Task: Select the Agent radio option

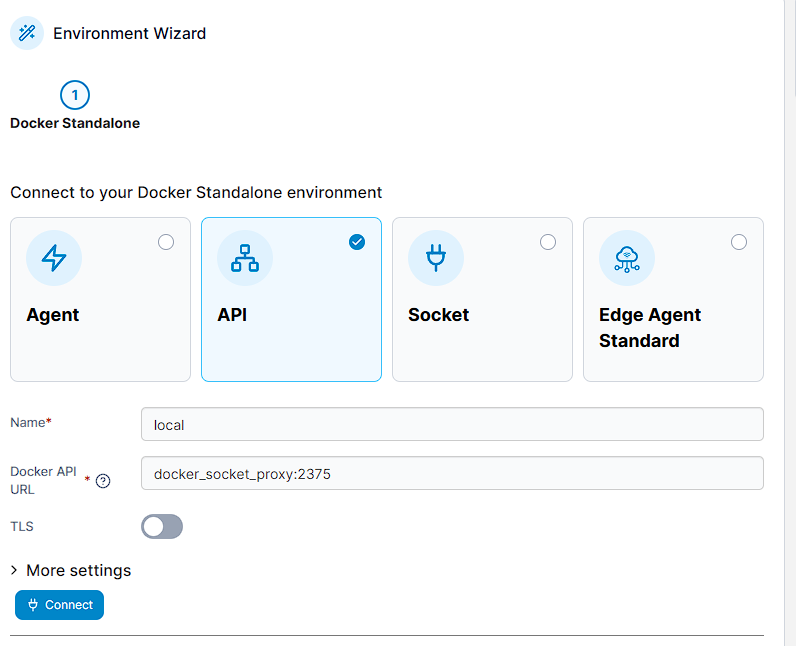Action: tap(166, 242)
